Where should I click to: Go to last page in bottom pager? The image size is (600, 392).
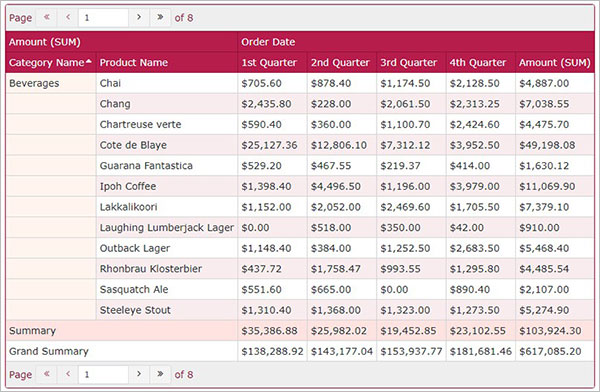coord(160,374)
